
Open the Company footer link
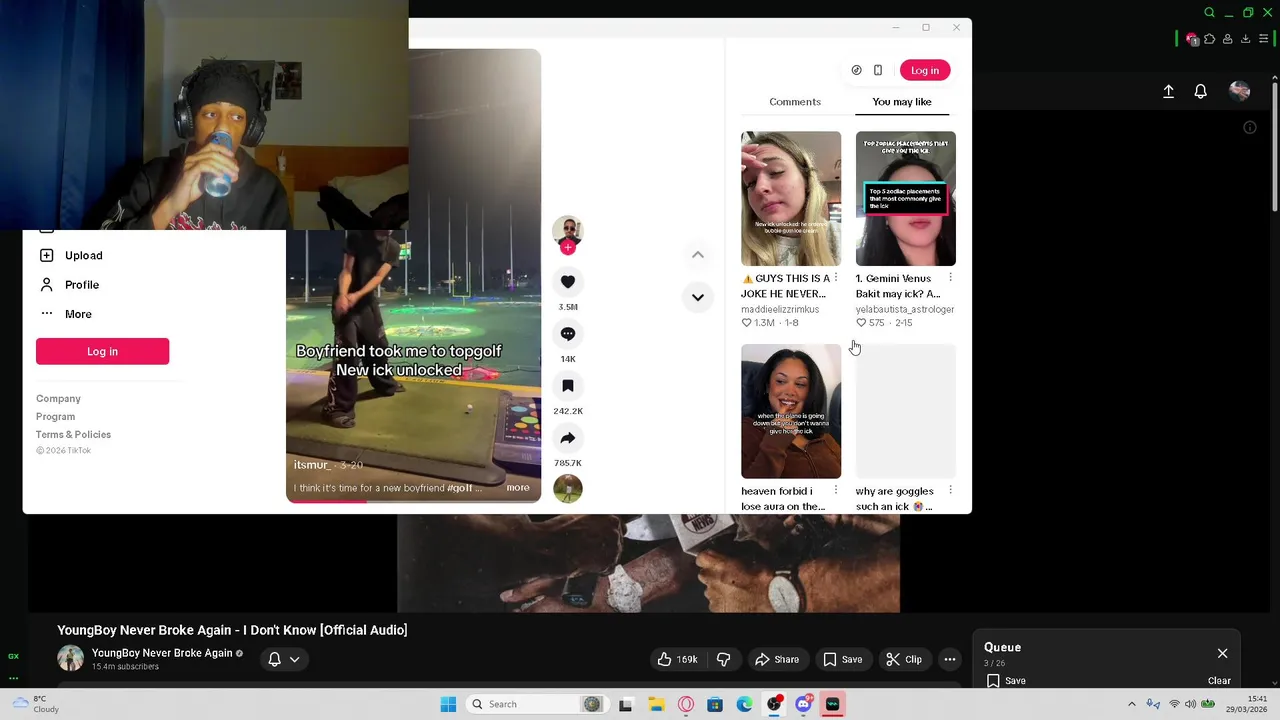point(58,399)
